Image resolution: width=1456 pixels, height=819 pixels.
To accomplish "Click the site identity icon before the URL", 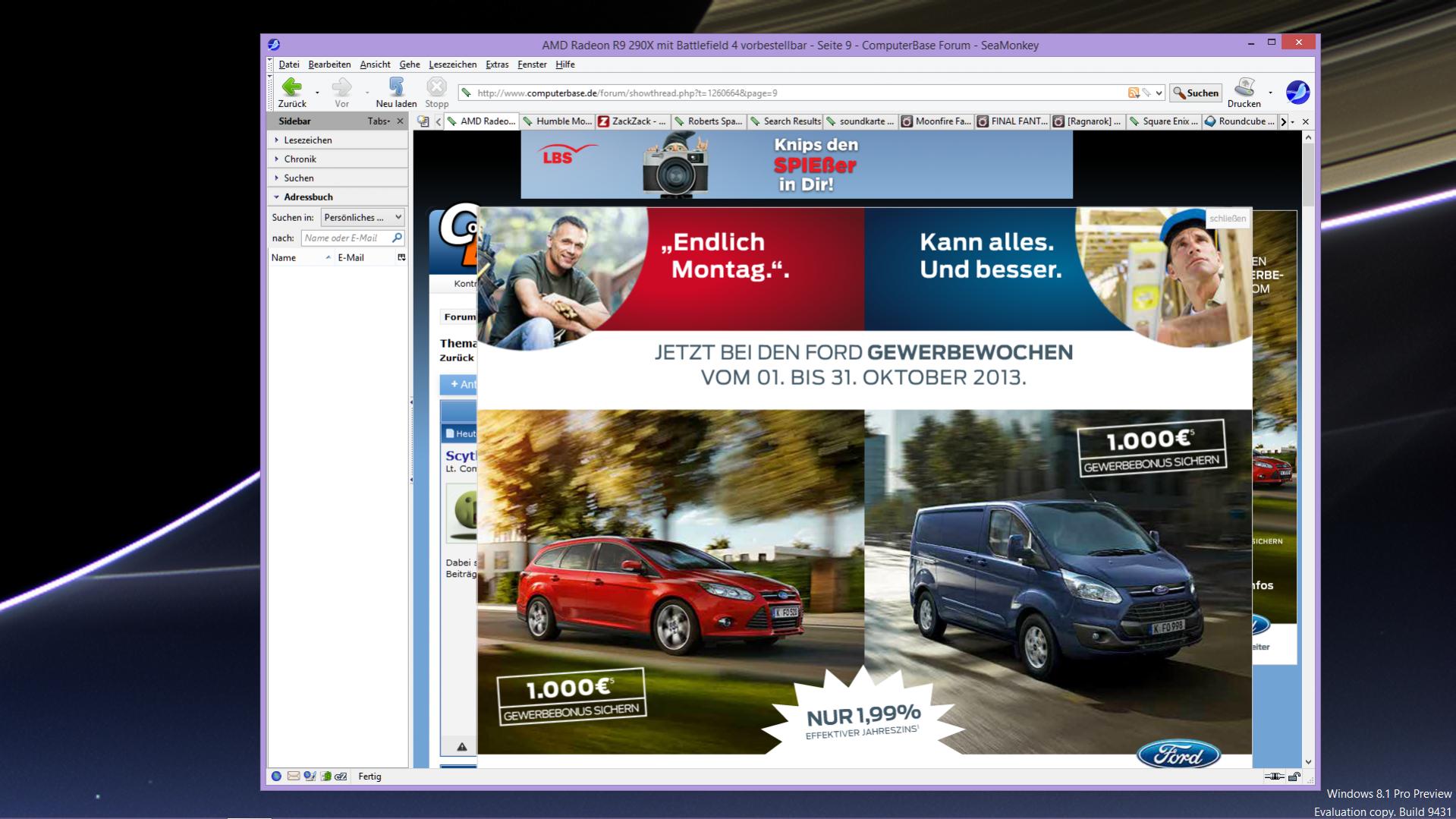I will point(467,93).
